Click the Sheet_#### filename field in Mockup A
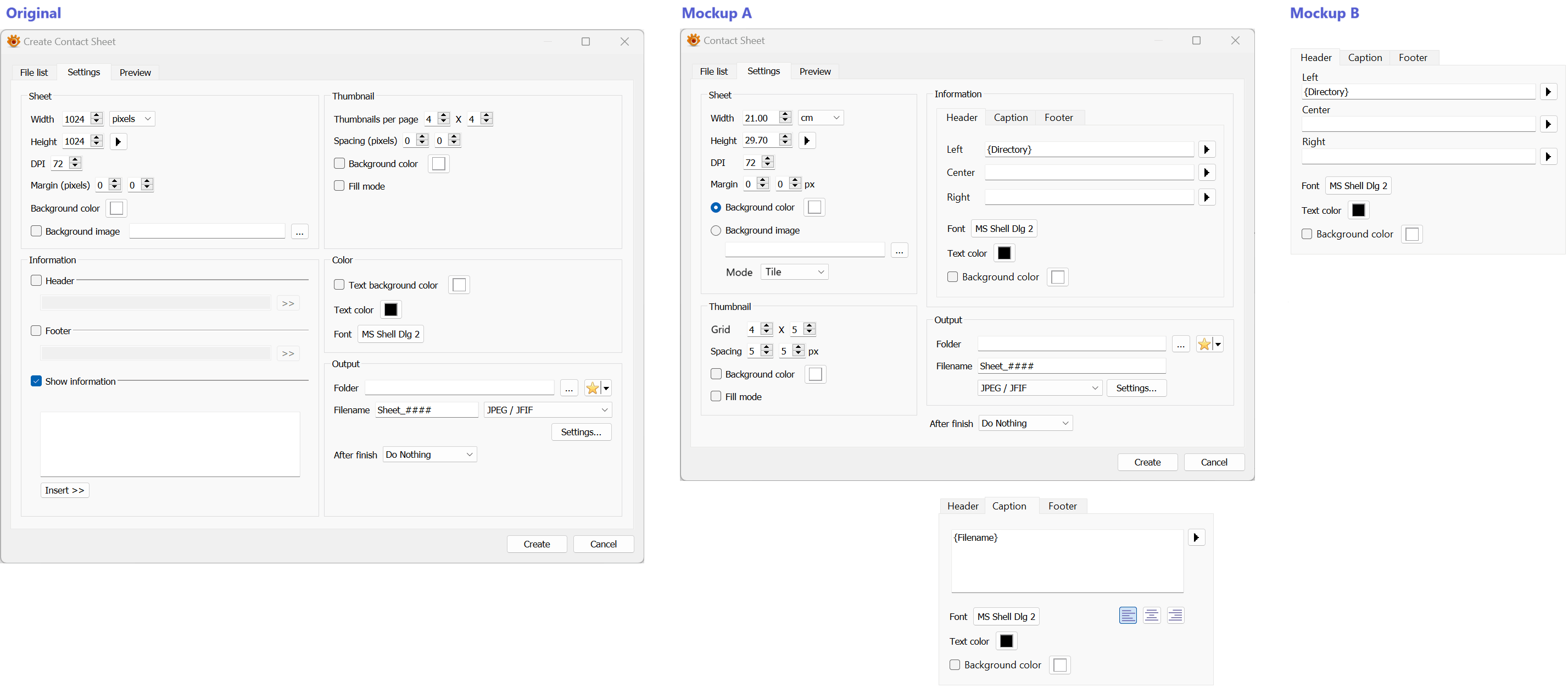 tap(1071, 366)
